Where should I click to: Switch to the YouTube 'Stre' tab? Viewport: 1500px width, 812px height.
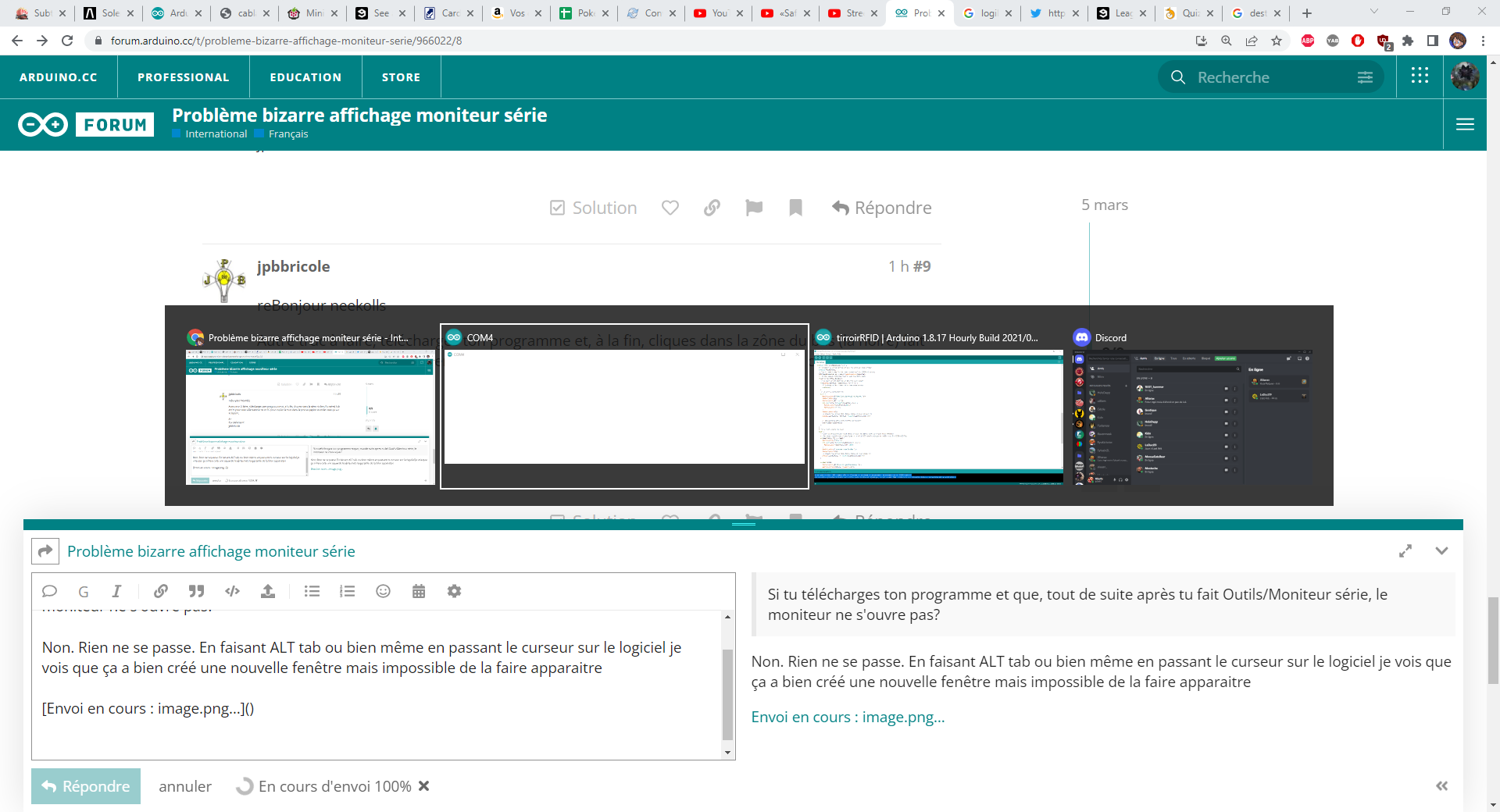point(853,13)
